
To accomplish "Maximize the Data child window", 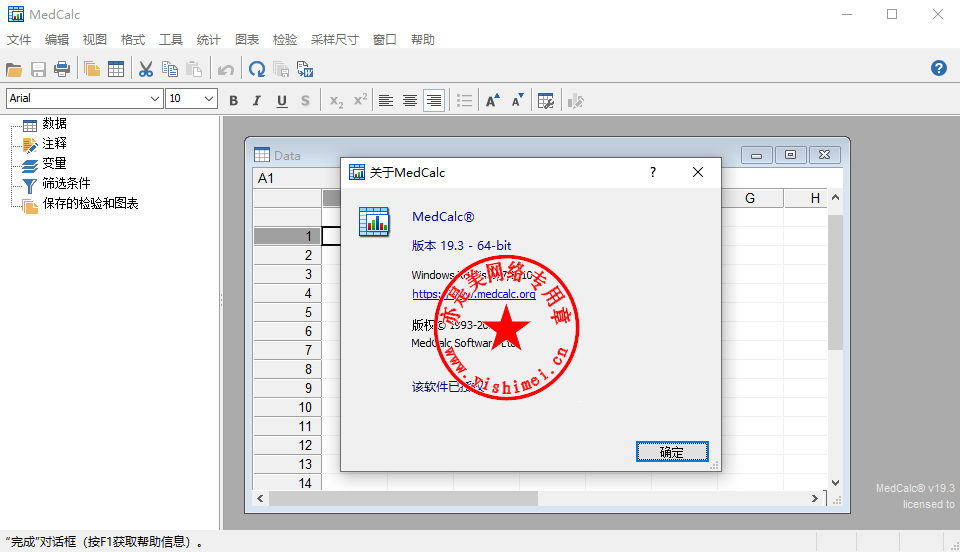I will point(790,155).
